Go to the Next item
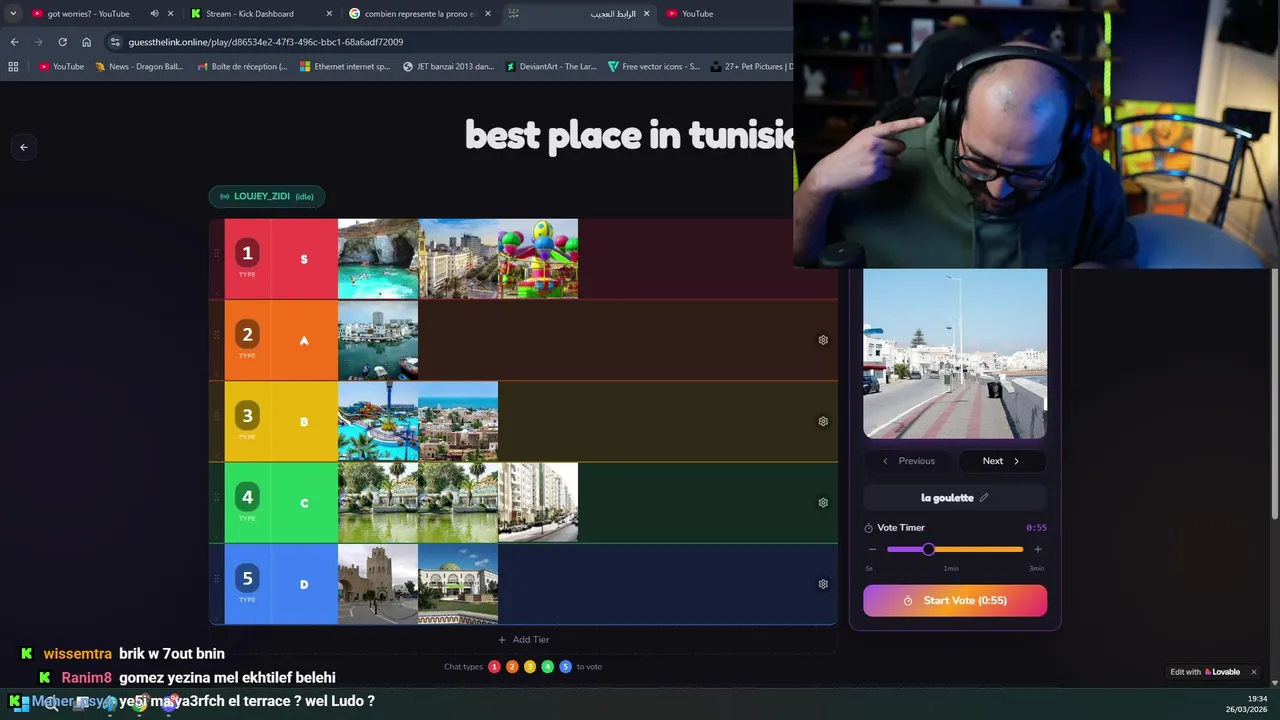Image resolution: width=1280 pixels, height=720 pixels. (1002, 461)
